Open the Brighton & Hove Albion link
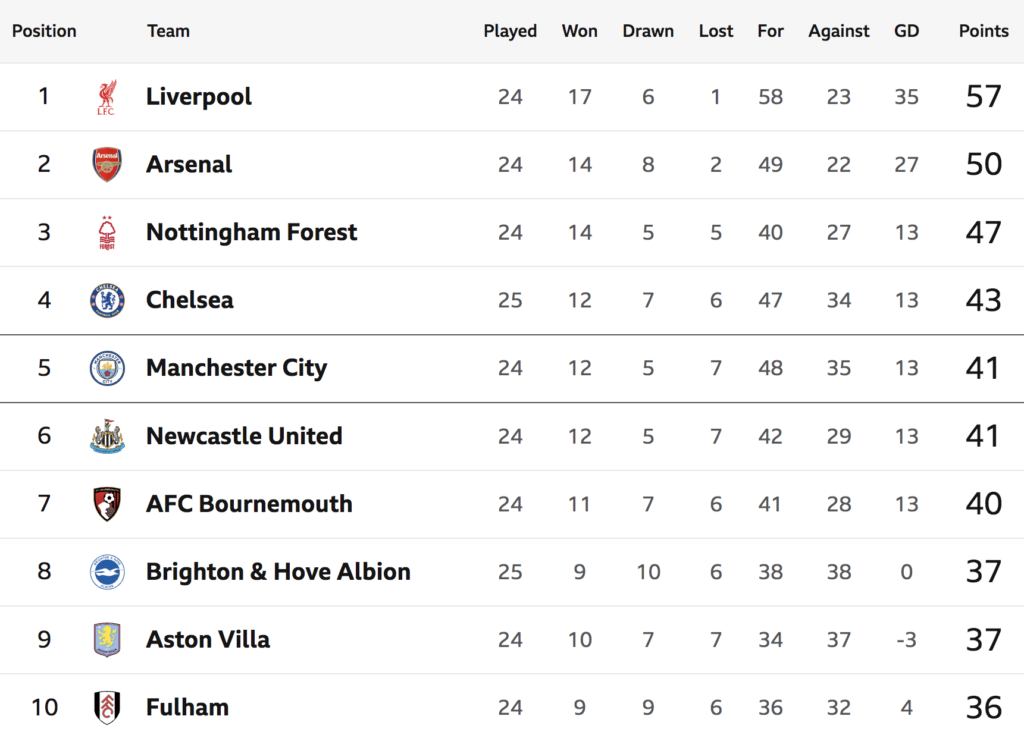1024x738 pixels. tap(278, 572)
